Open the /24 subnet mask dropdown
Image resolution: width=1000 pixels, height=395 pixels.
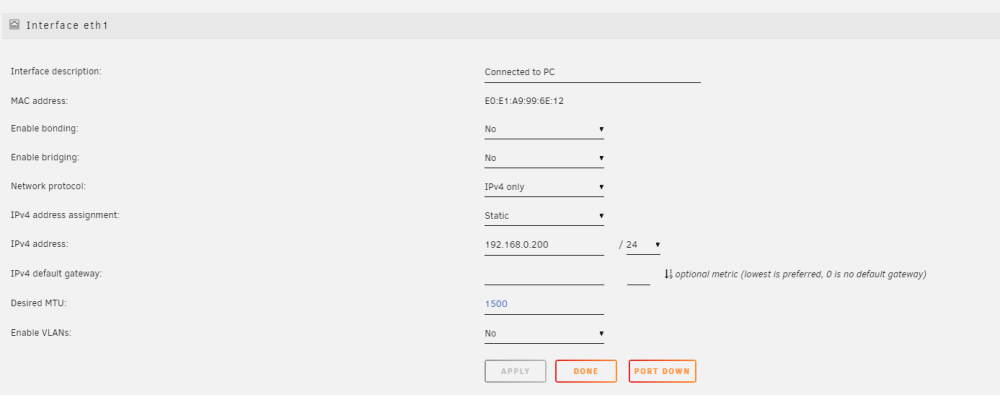(643, 245)
